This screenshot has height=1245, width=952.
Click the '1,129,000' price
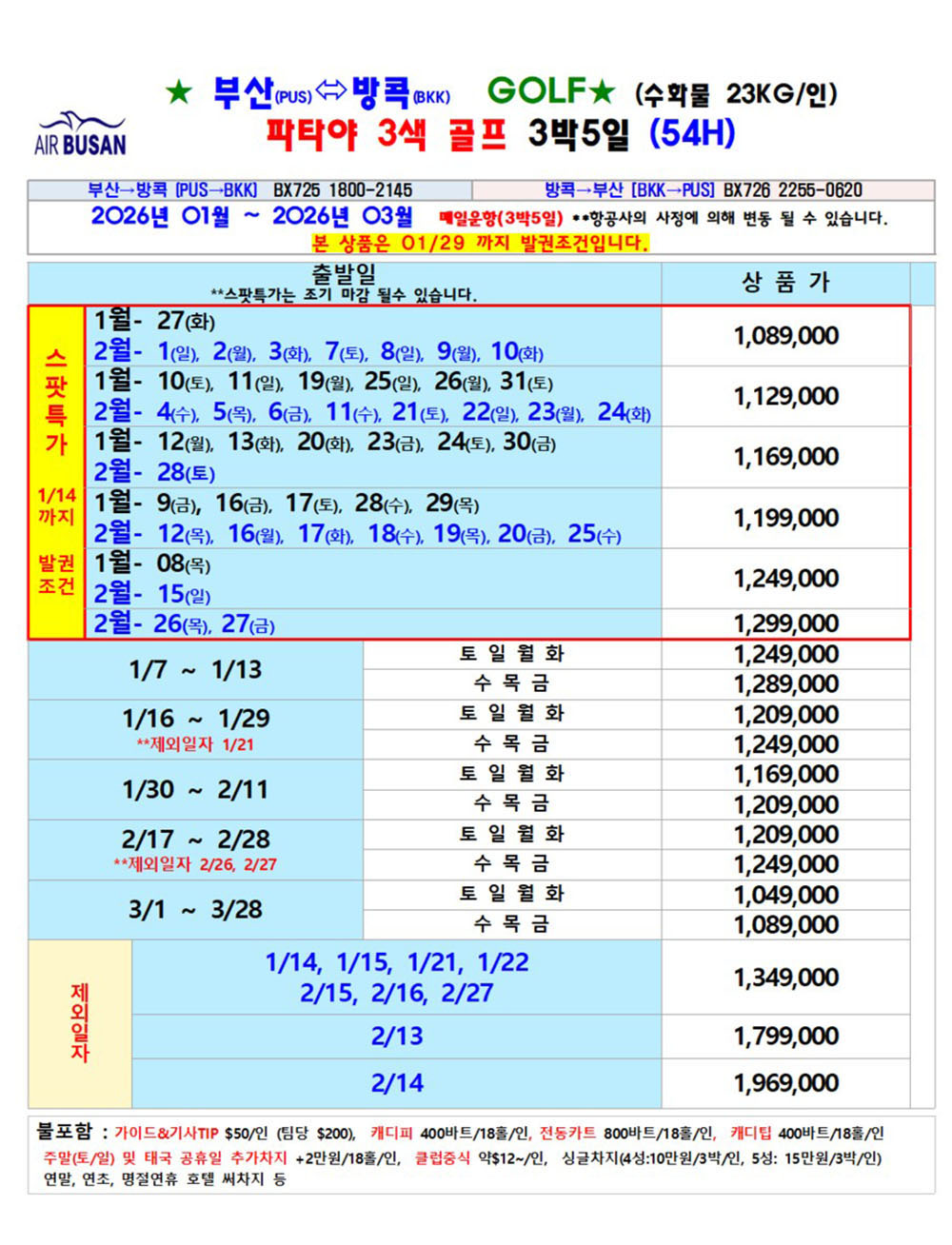[786, 396]
